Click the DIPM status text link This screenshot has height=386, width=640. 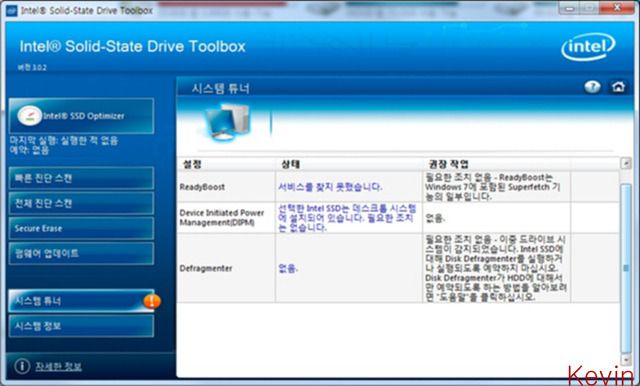click(x=347, y=218)
